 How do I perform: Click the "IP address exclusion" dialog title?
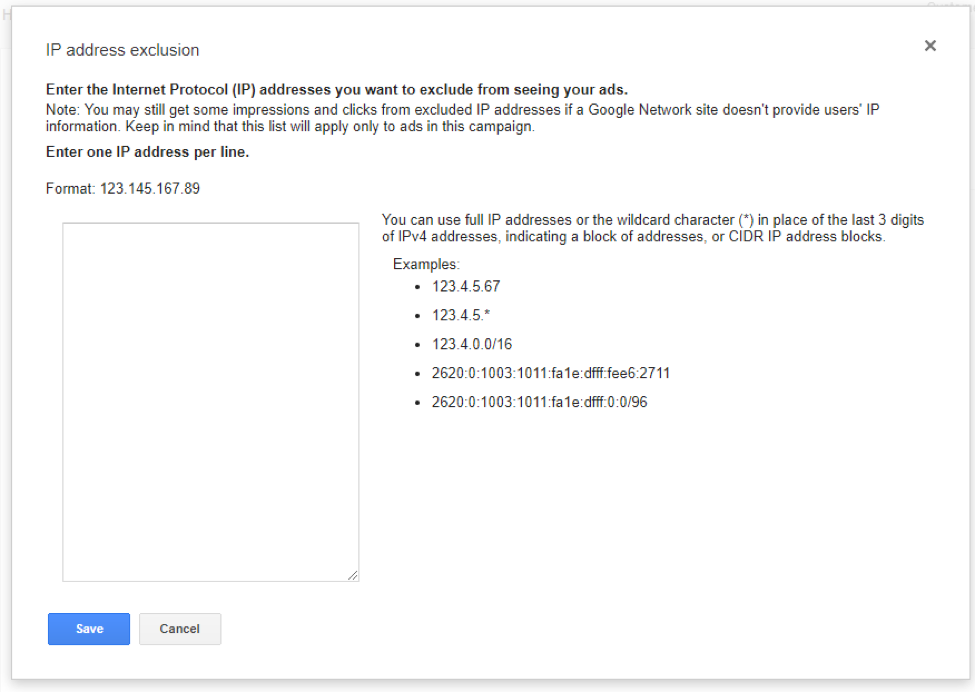(x=123, y=50)
